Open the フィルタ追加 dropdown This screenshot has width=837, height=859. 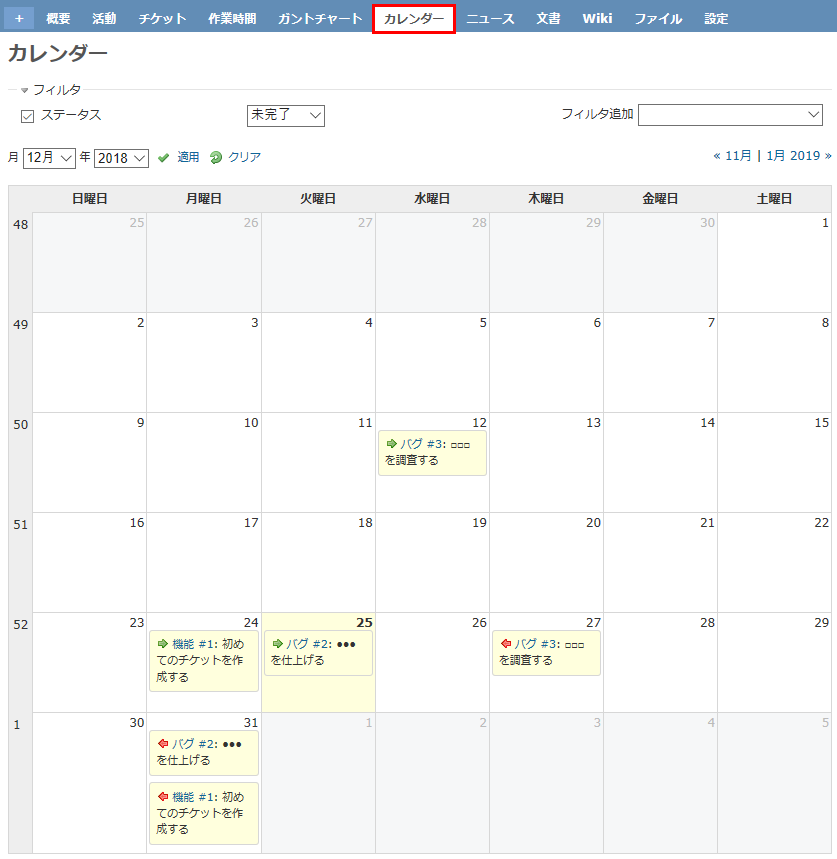pos(729,116)
